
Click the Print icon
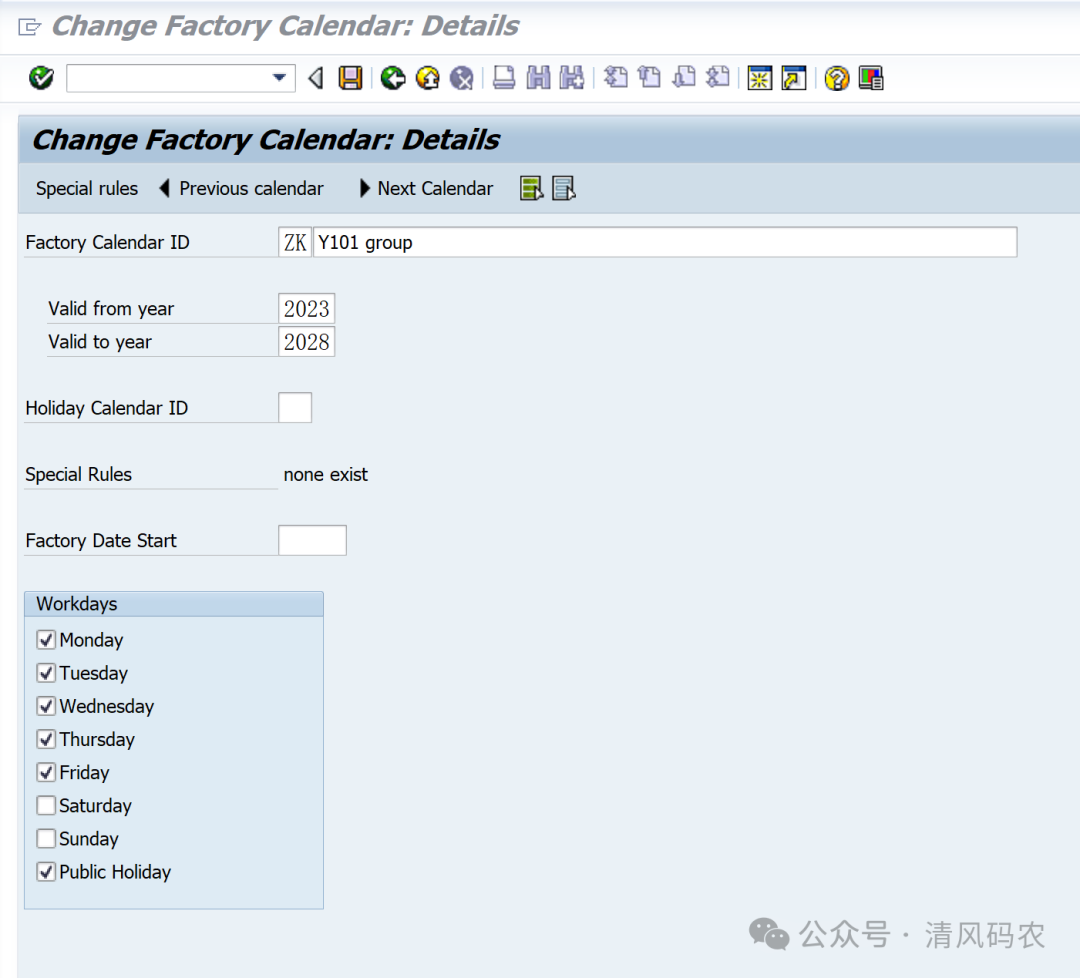coord(504,78)
